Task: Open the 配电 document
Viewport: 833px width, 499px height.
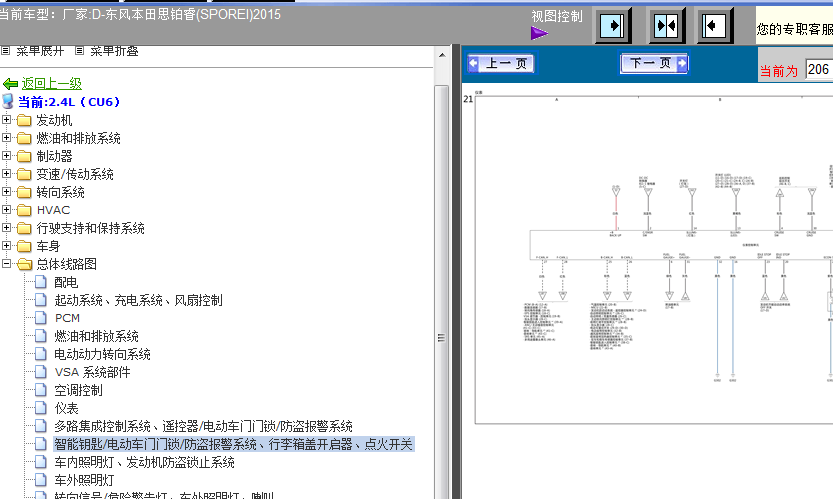Action: click(66, 282)
